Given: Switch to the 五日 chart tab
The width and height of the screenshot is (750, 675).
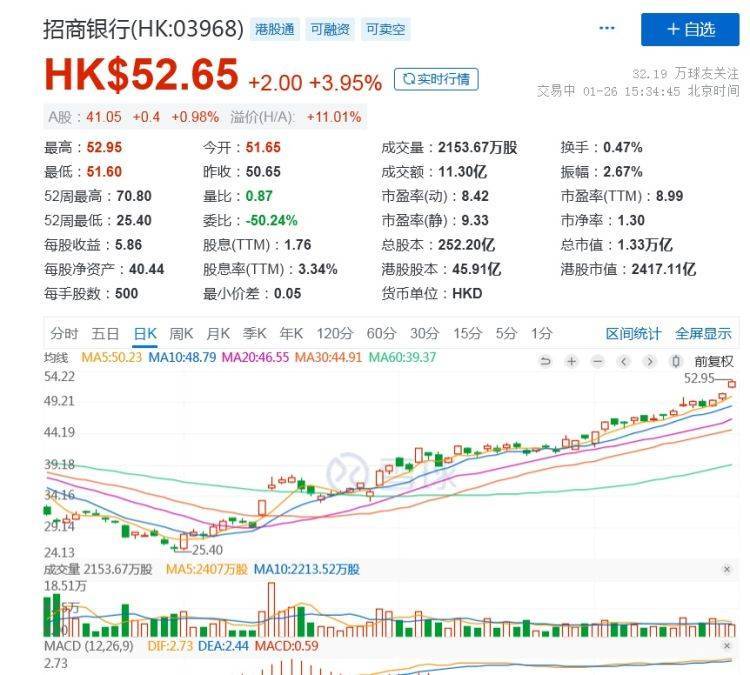Looking at the screenshot, I should tap(105, 333).
